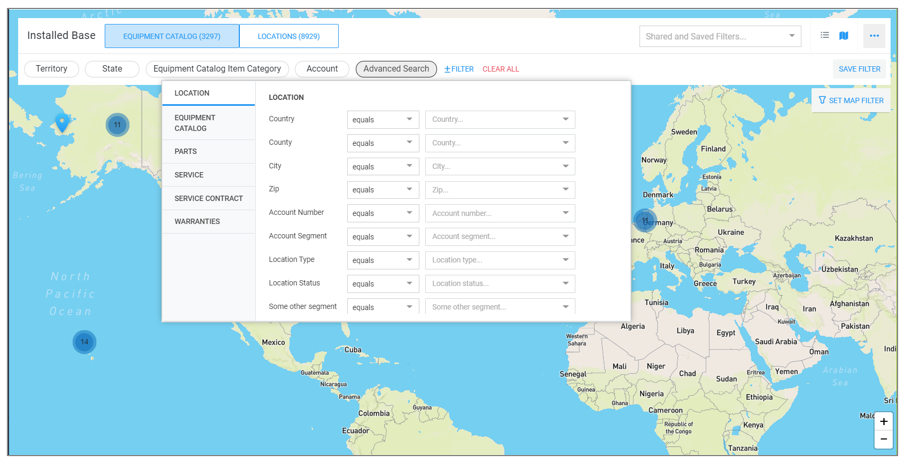The image size is (905, 465).
Task: Click the Kazakhstan label on map
Action: [x=854, y=238]
